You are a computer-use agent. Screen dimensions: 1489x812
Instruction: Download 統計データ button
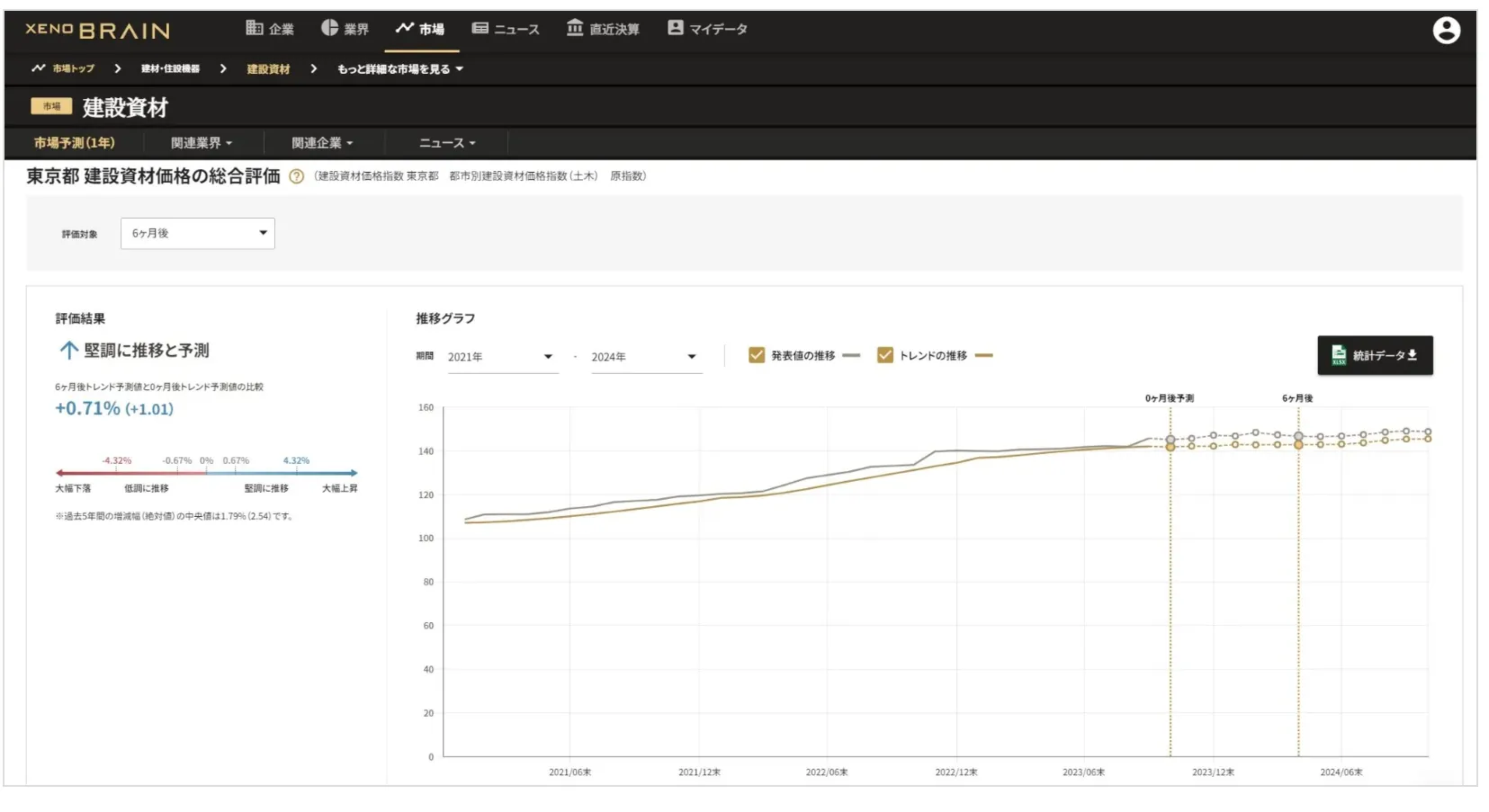[1375, 355]
